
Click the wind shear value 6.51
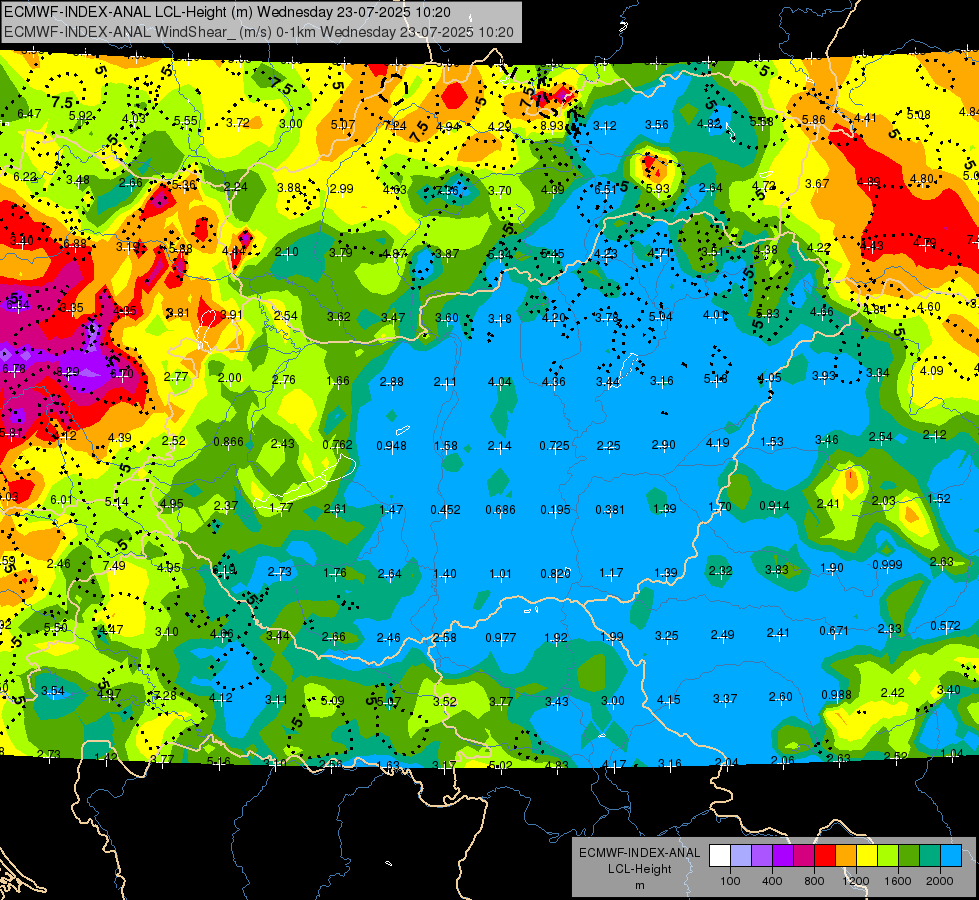(605, 189)
